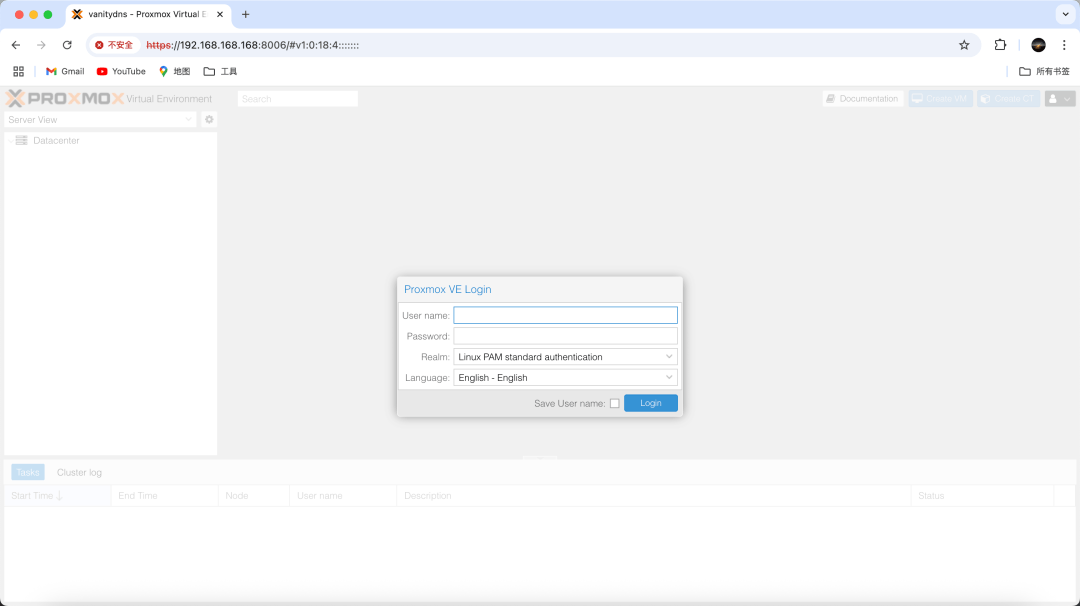
Task: Open the YouTube bookmark
Action: pos(121,71)
